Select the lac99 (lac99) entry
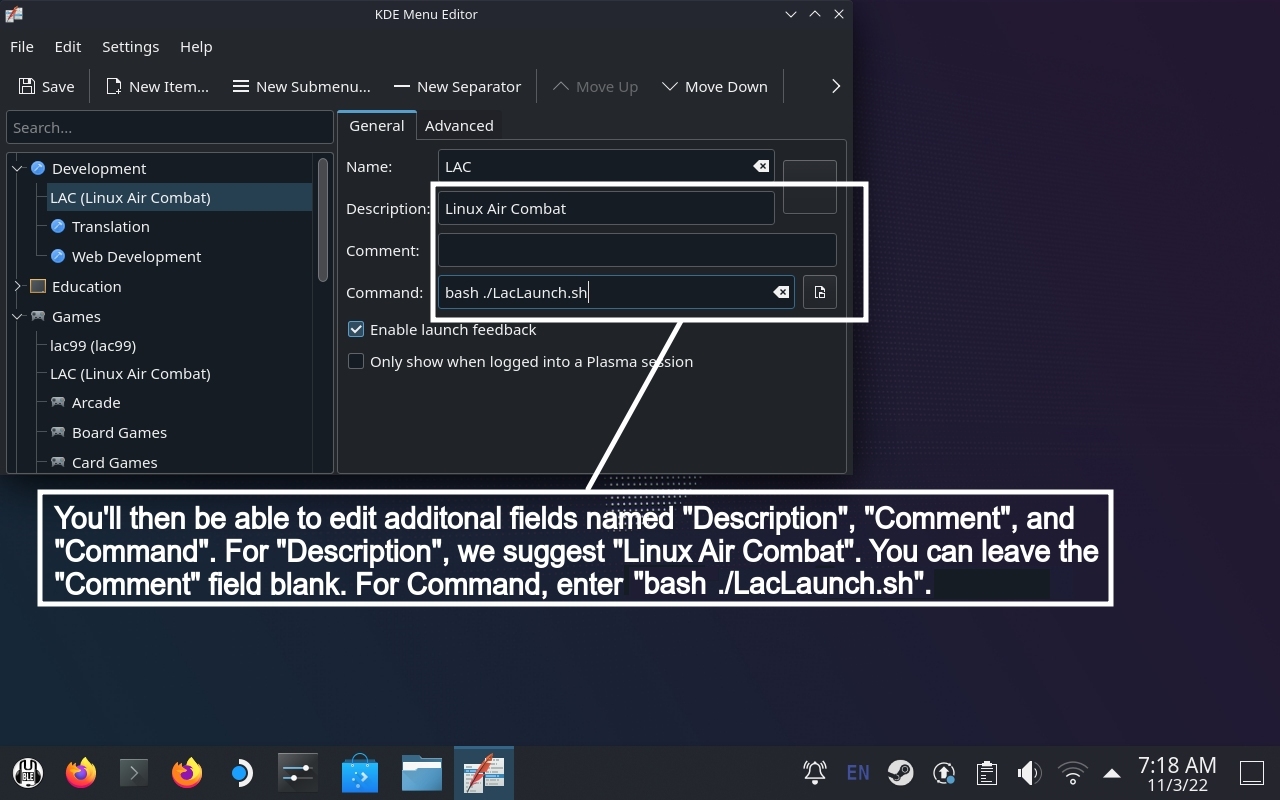This screenshot has height=800, width=1280. click(x=93, y=345)
